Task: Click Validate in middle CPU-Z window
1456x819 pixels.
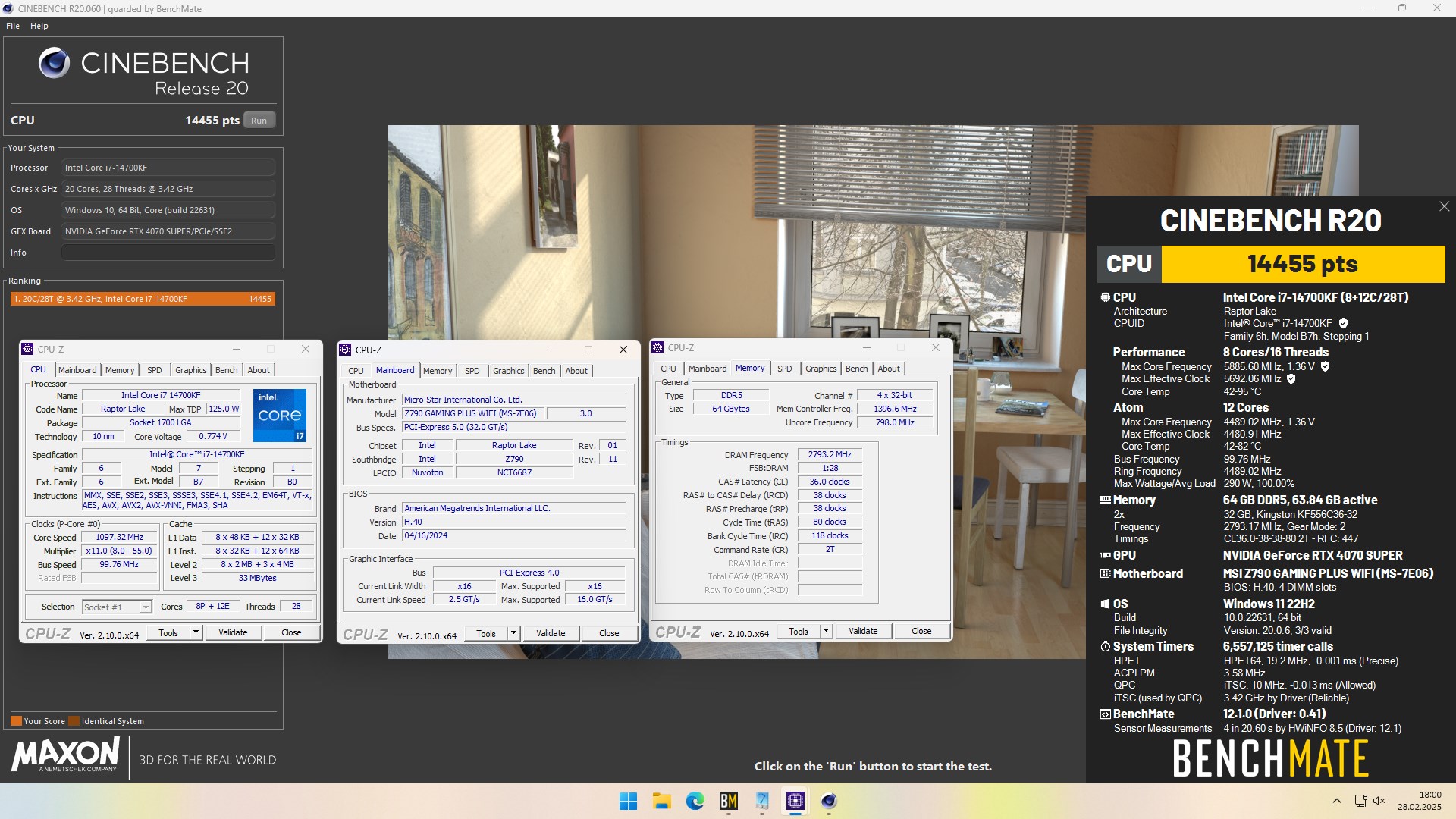Action: coord(551,633)
